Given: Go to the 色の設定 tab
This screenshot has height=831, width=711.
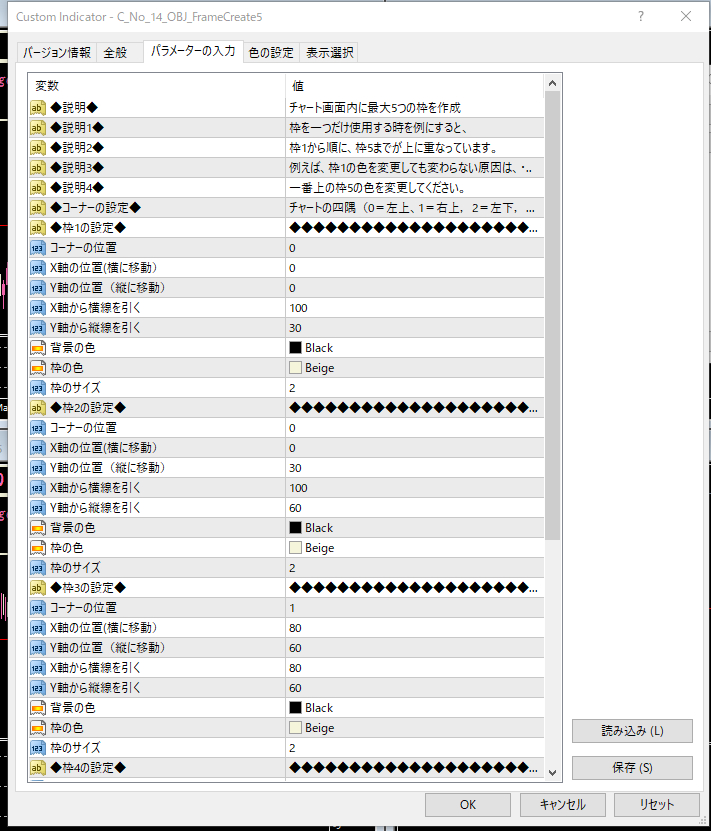Looking at the screenshot, I should [x=271, y=52].
